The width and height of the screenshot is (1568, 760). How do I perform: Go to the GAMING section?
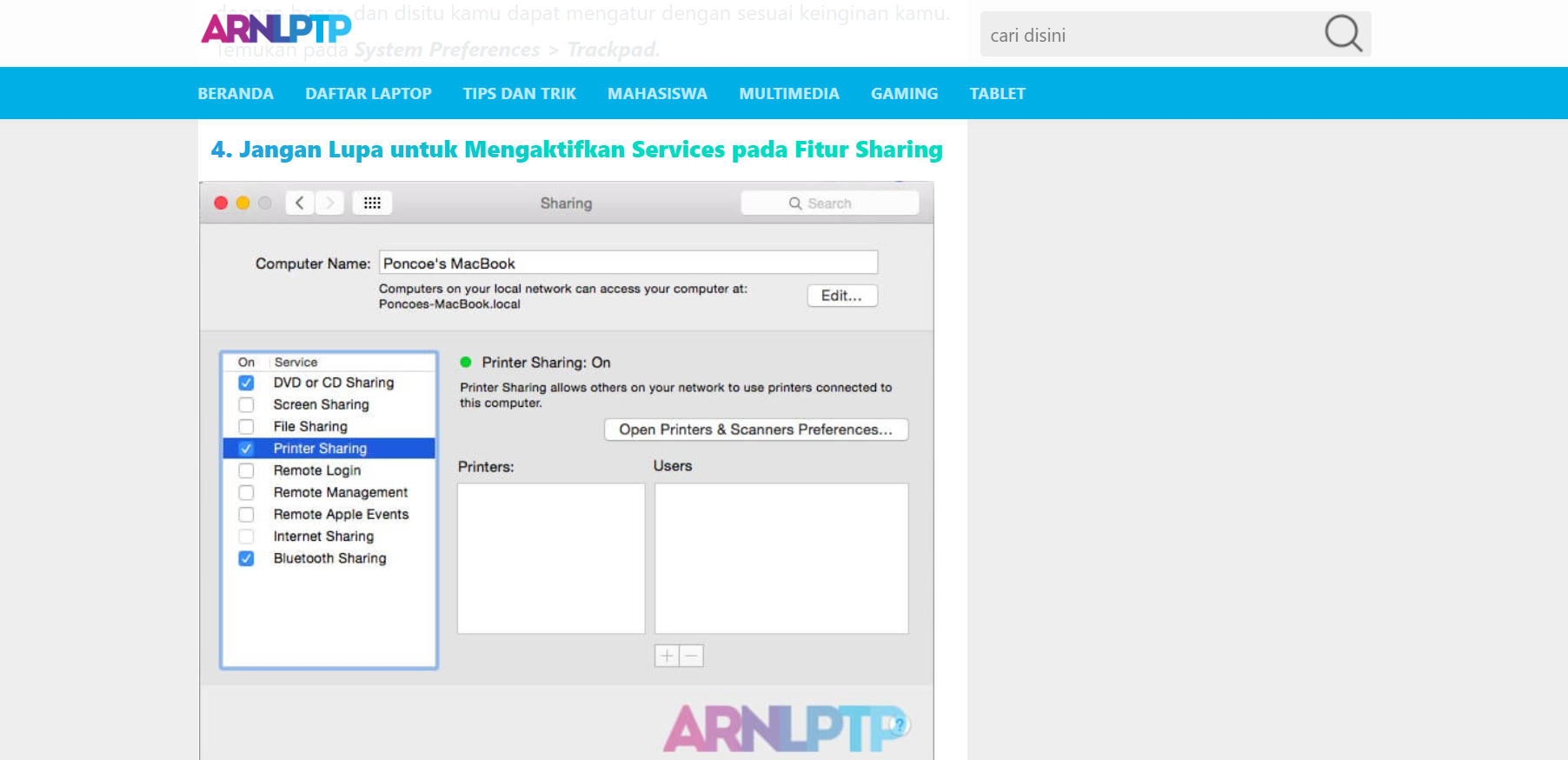(905, 93)
